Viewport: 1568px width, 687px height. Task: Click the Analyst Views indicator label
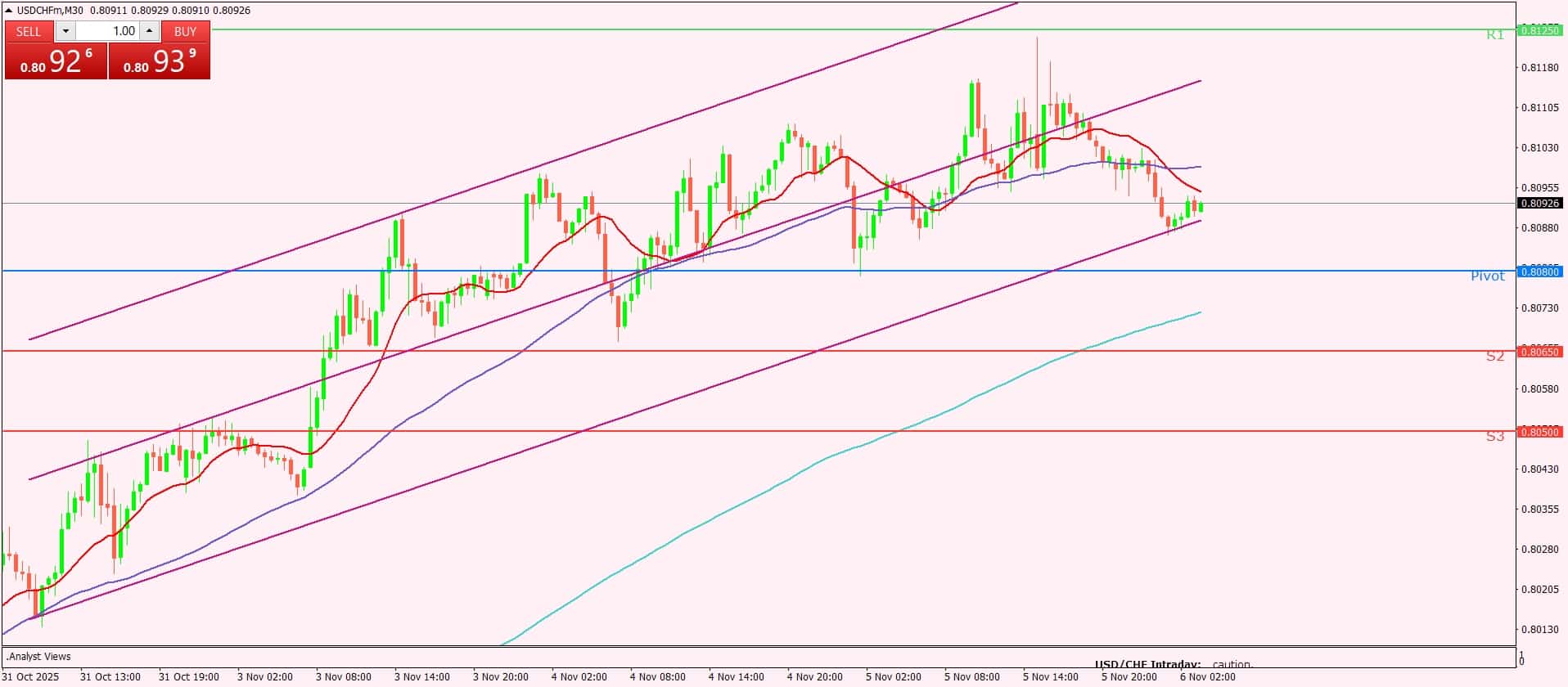click(38, 656)
